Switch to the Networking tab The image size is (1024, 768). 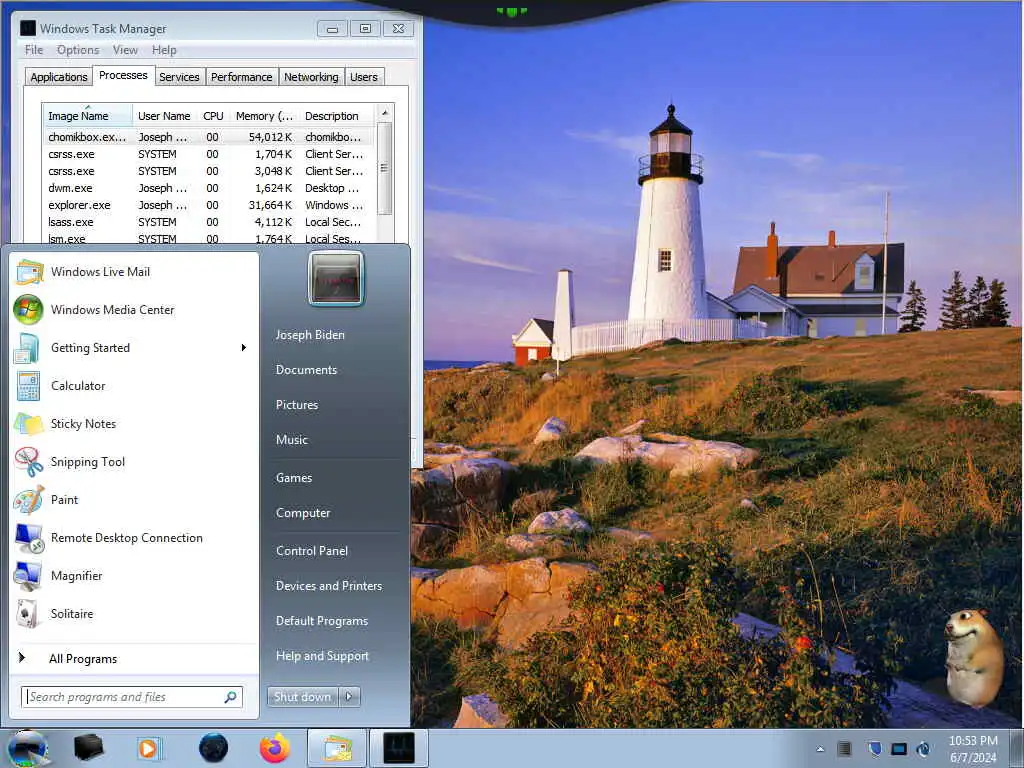[x=312, y=77]
